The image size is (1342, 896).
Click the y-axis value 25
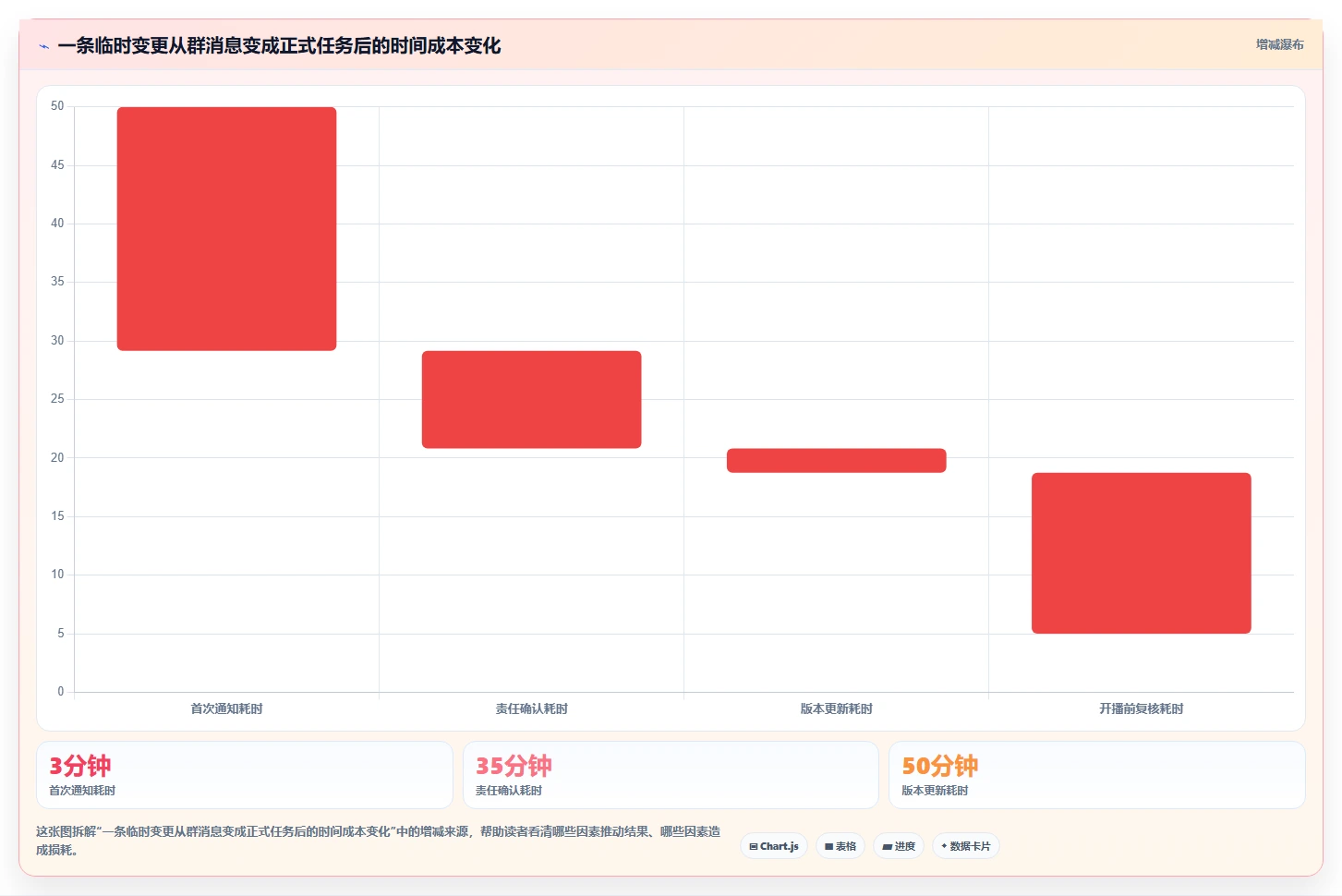tap(57, 399)
